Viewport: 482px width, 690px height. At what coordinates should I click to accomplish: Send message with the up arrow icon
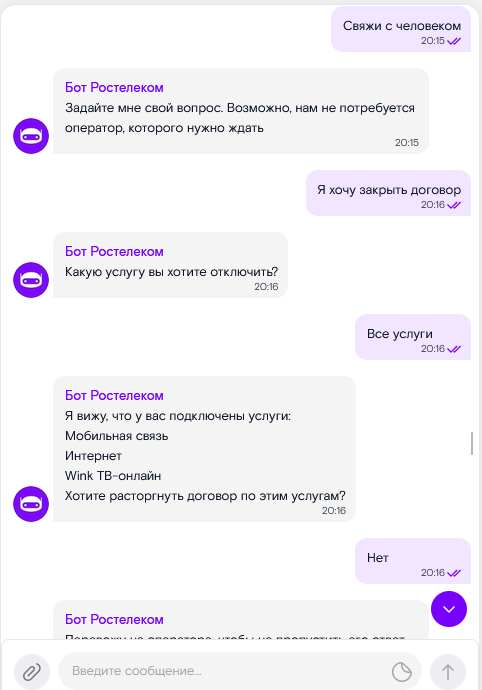click(448, 672)
